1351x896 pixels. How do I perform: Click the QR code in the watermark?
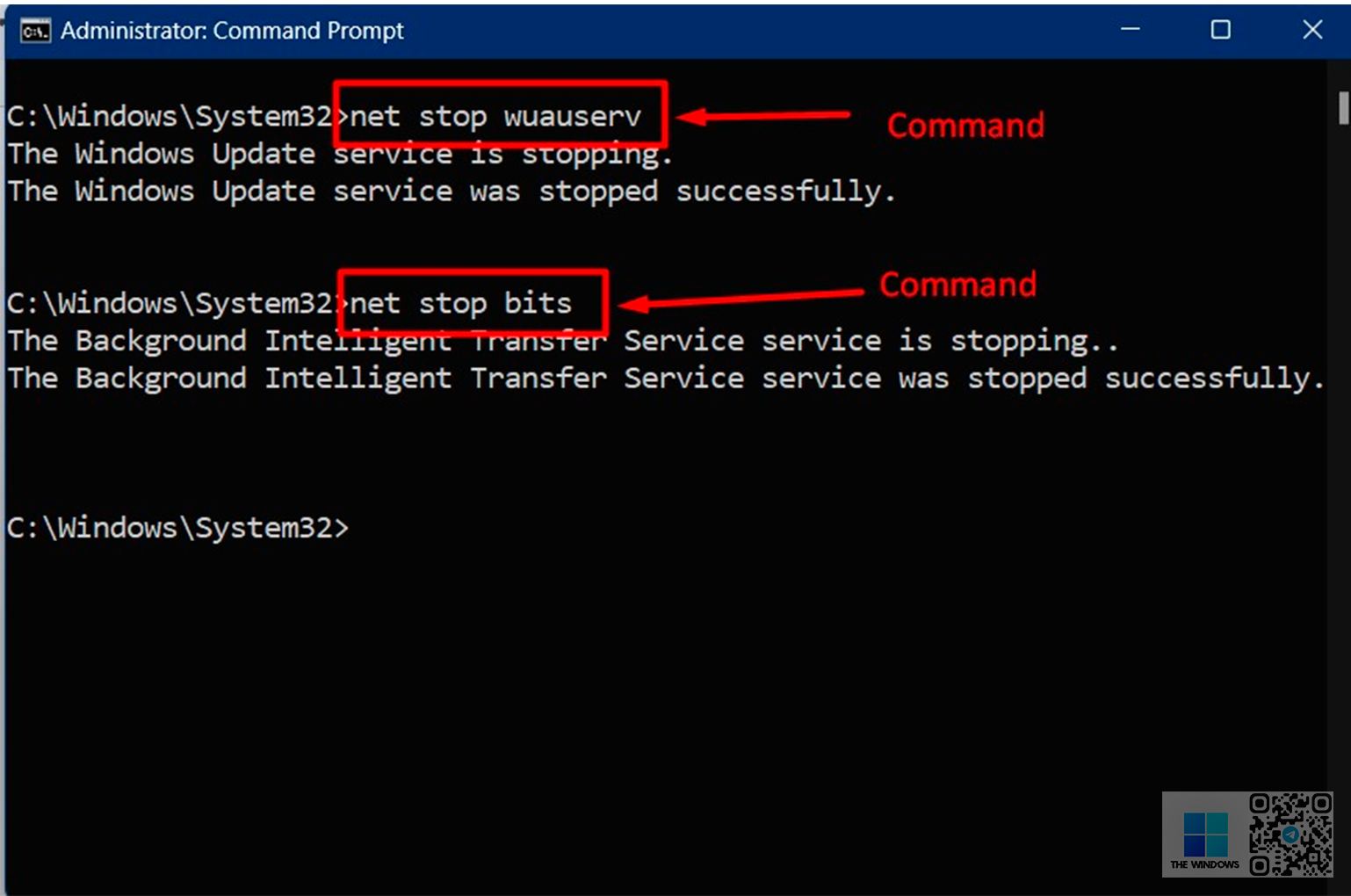click(x=1290, y=835)
